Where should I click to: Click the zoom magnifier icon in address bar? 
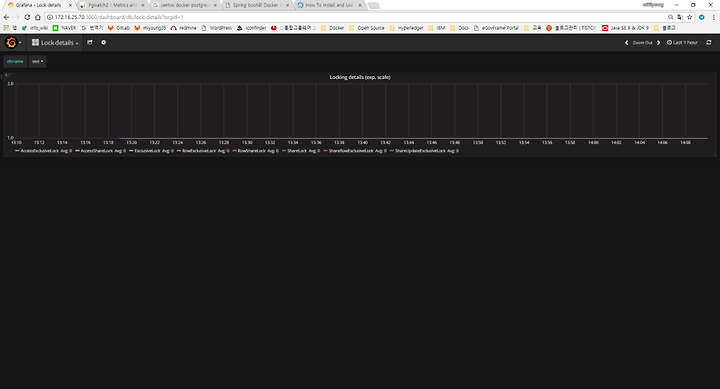(670, 17)
